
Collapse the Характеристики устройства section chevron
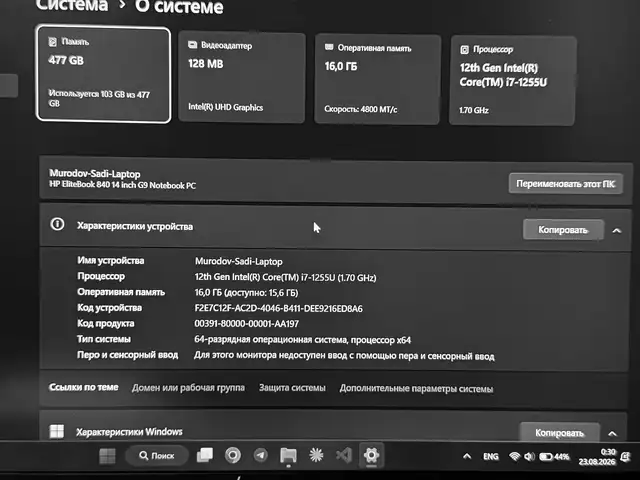click(x=617, y=231)
